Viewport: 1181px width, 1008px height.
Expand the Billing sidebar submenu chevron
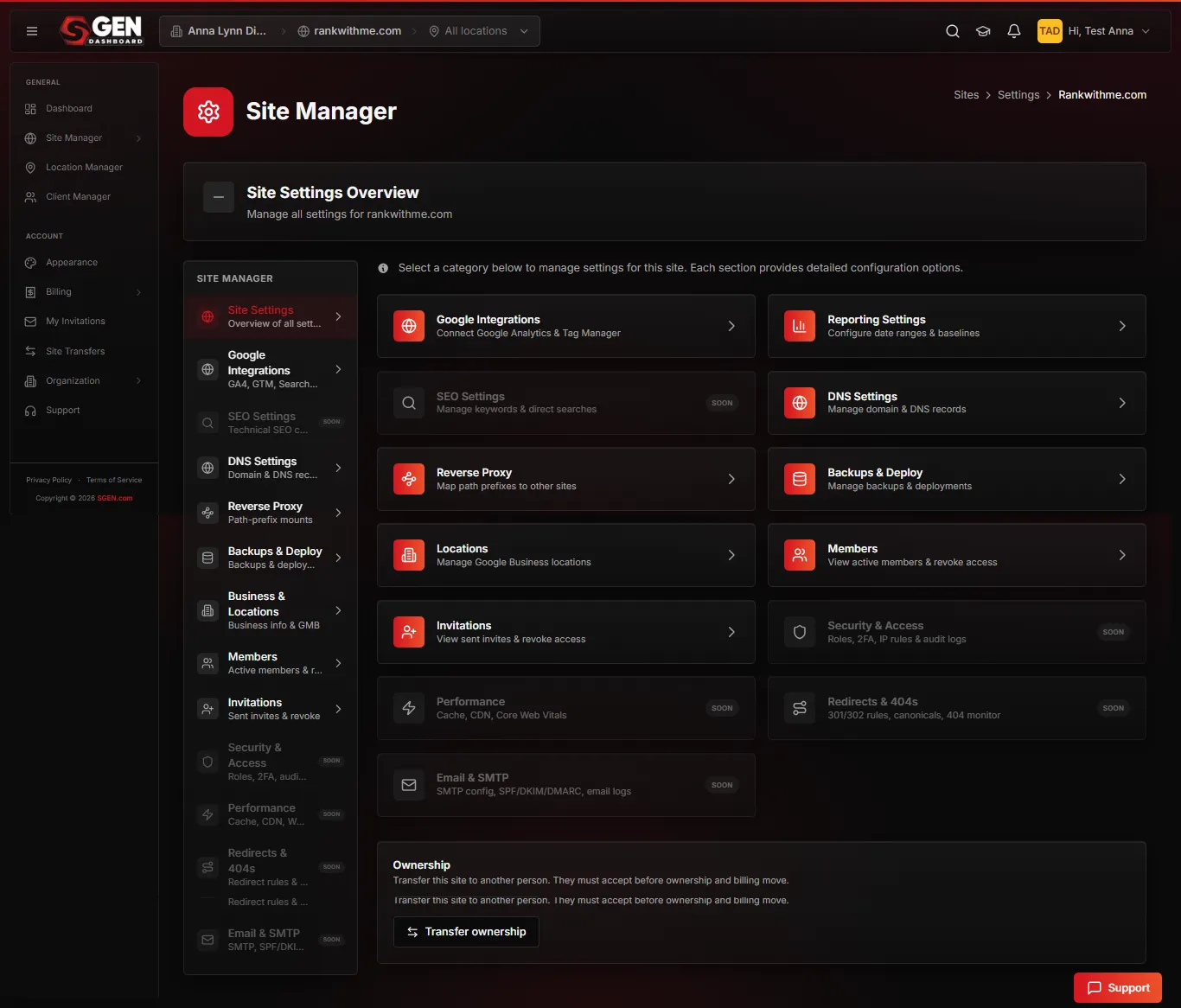point(138,292)
